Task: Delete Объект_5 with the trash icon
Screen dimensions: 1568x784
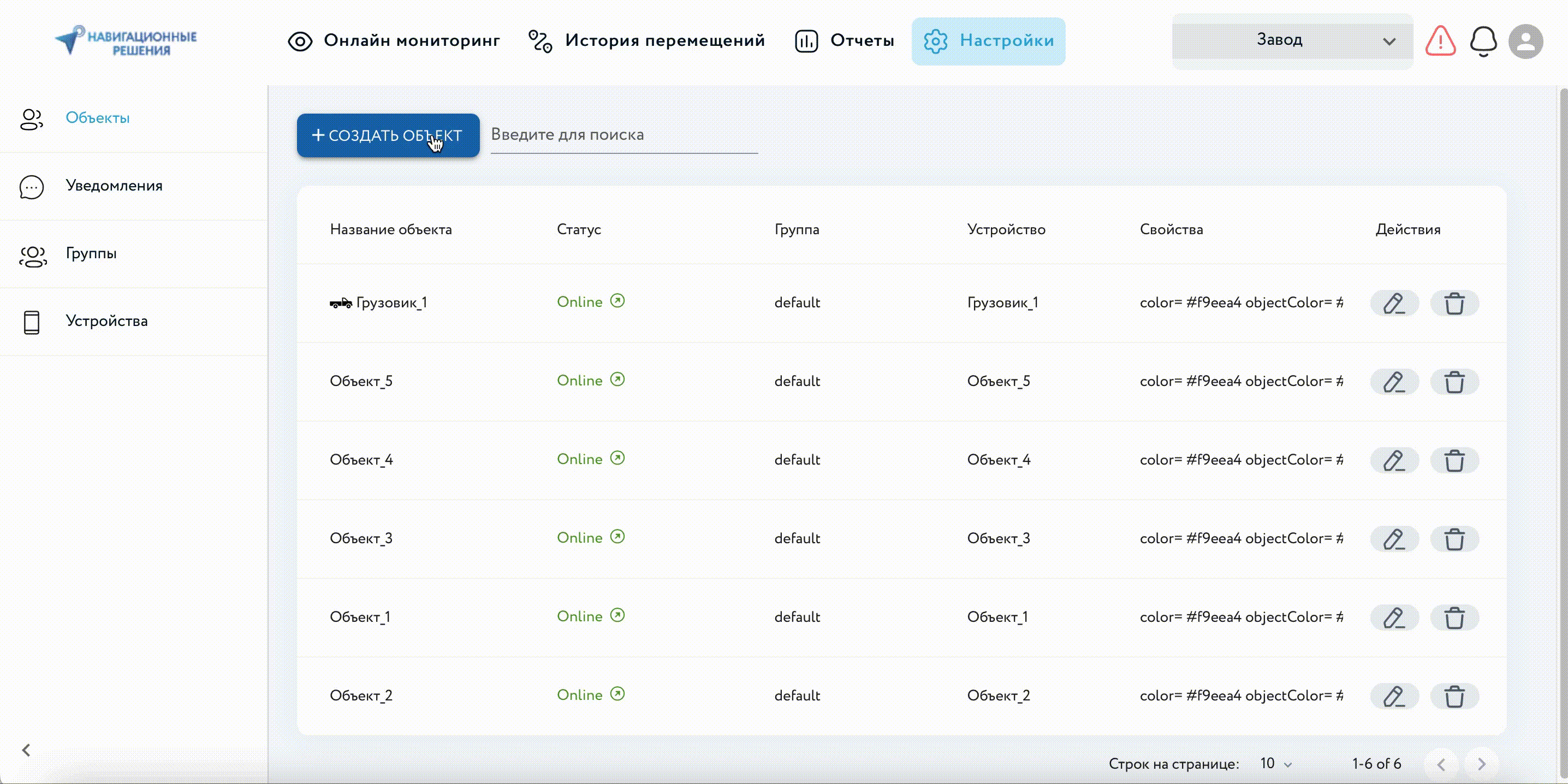Action: [1454, 382]
